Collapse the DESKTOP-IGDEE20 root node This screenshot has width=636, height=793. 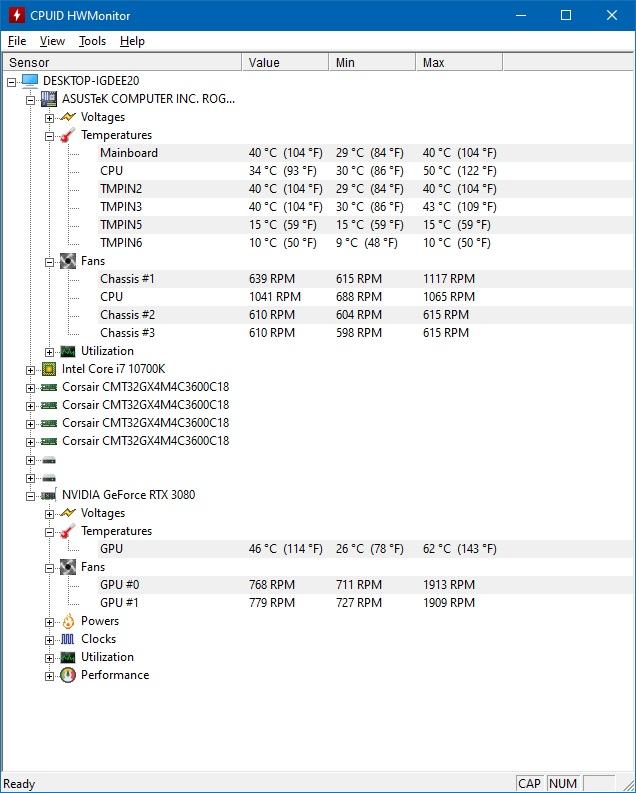pos(11,82)
